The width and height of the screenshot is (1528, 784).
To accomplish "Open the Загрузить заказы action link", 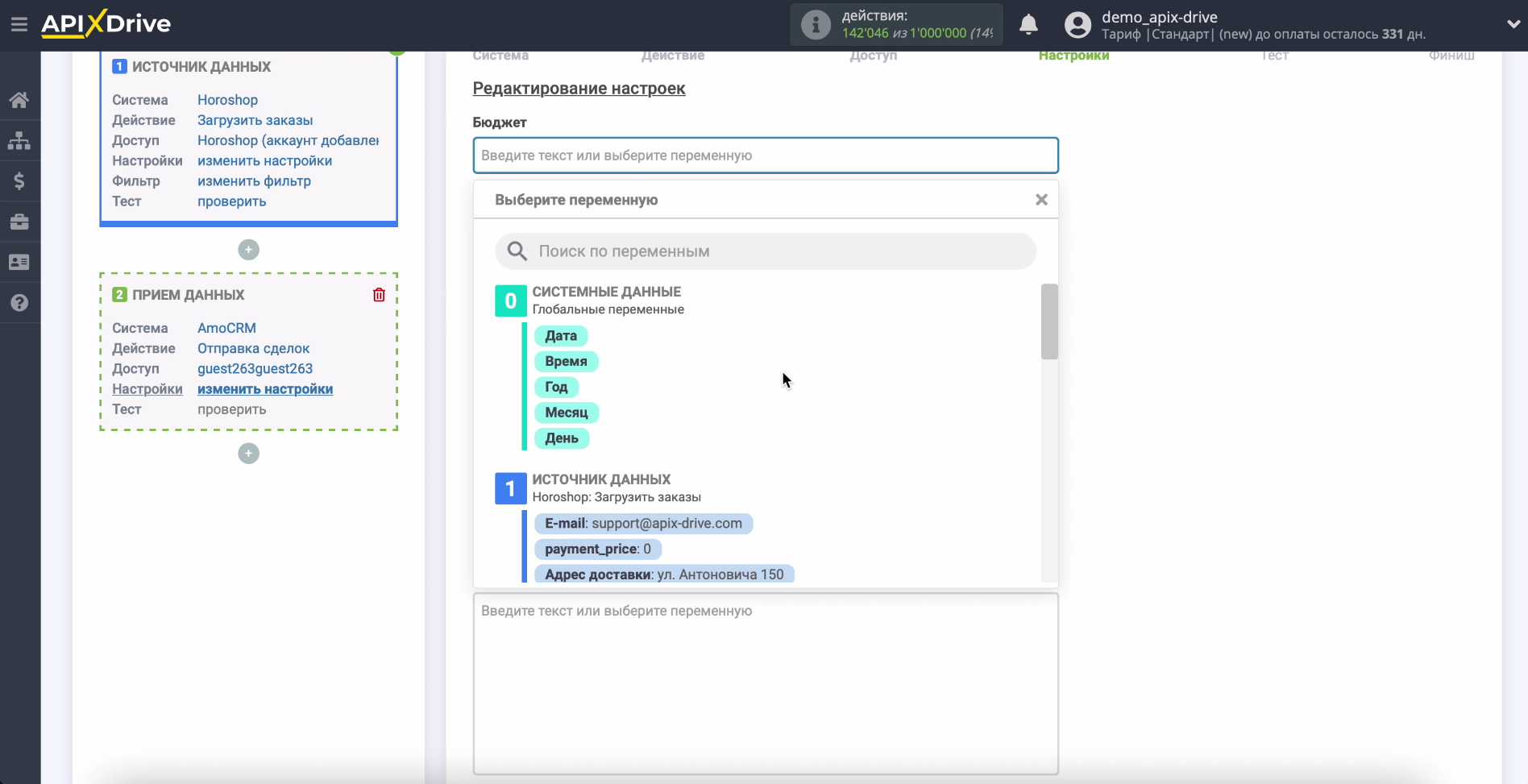I will (x=255, y=120).
